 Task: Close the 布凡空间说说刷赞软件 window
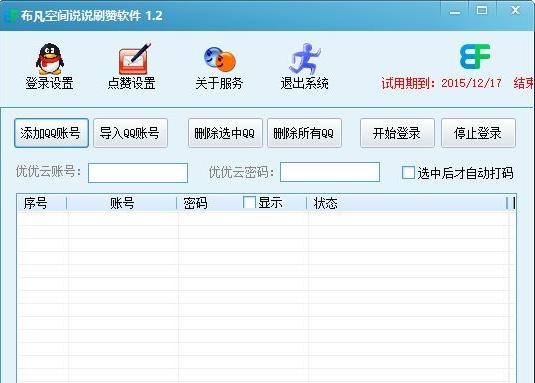[515, 11]
